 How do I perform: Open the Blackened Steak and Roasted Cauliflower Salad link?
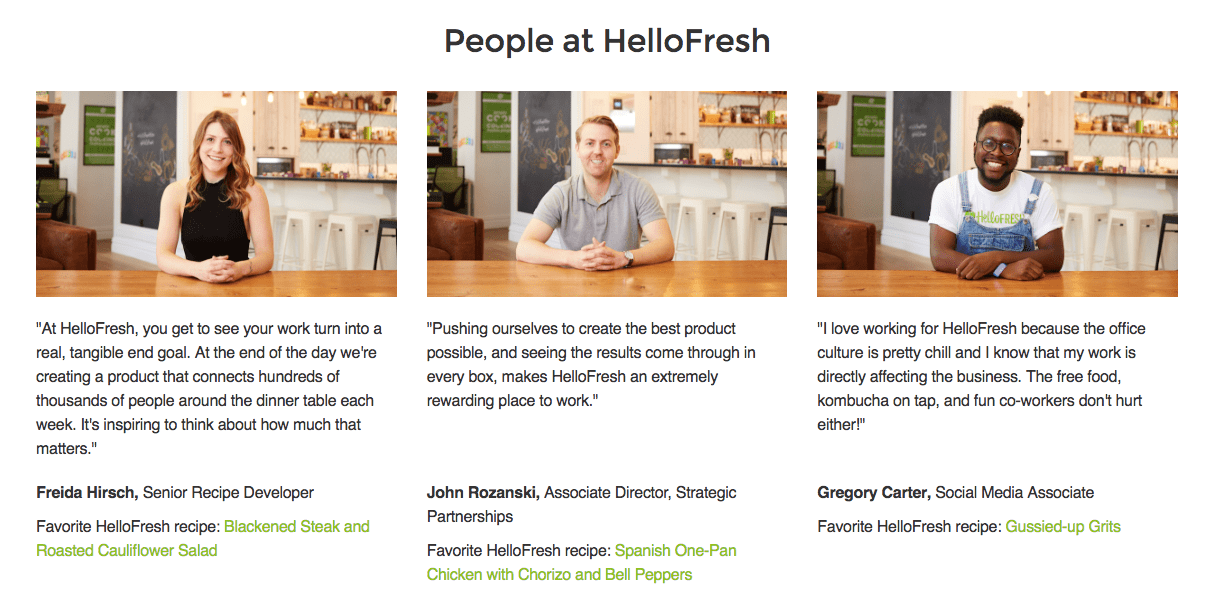point(296,526)
